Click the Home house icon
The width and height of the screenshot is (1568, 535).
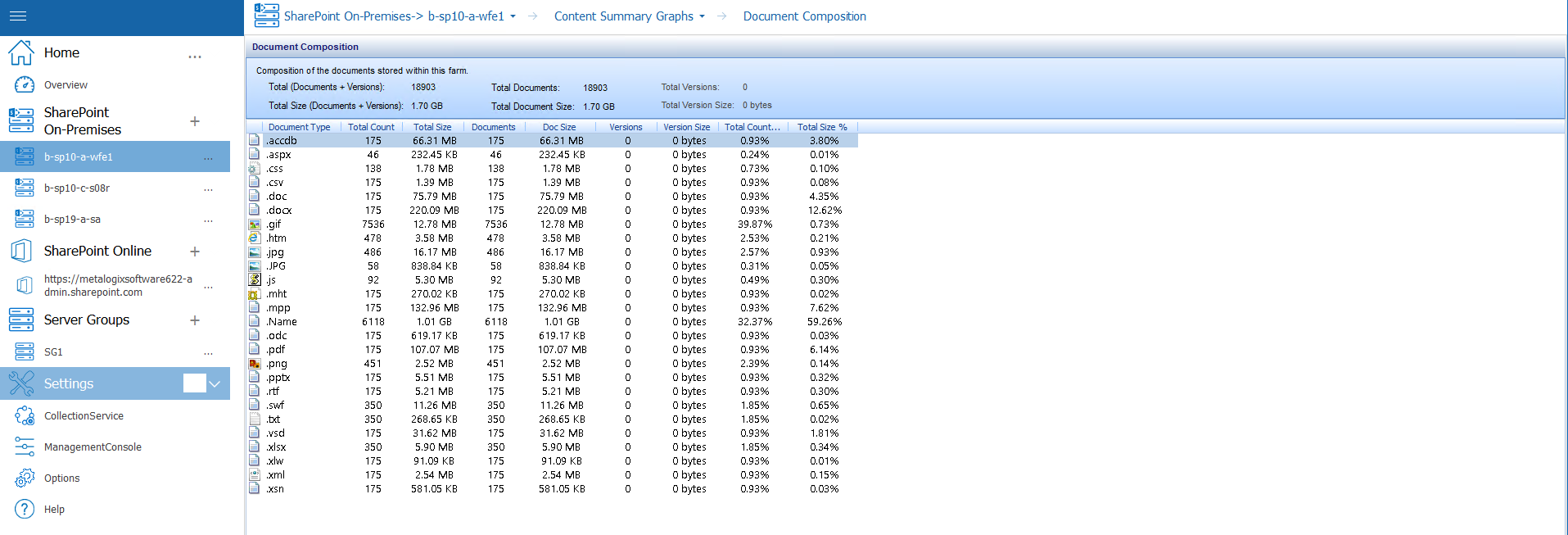click(x=21, y=53)
